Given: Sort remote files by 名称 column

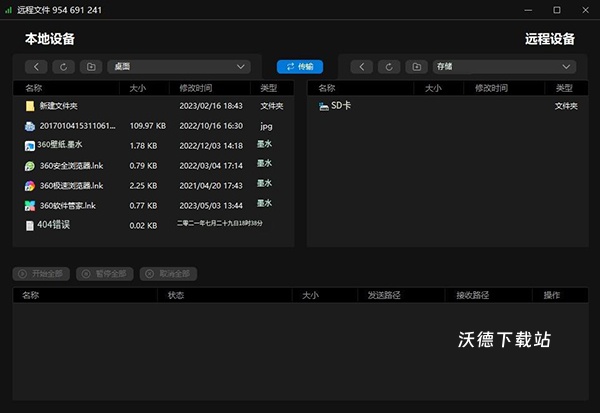Looking at the screenshot, I should tap(326, 88).
